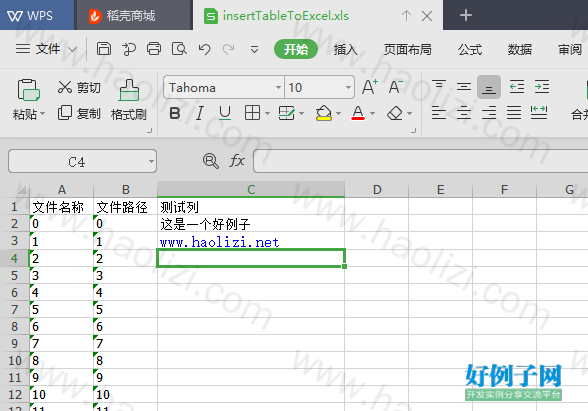
Task: Justify text alignment icon
Action: pos(514,112)
